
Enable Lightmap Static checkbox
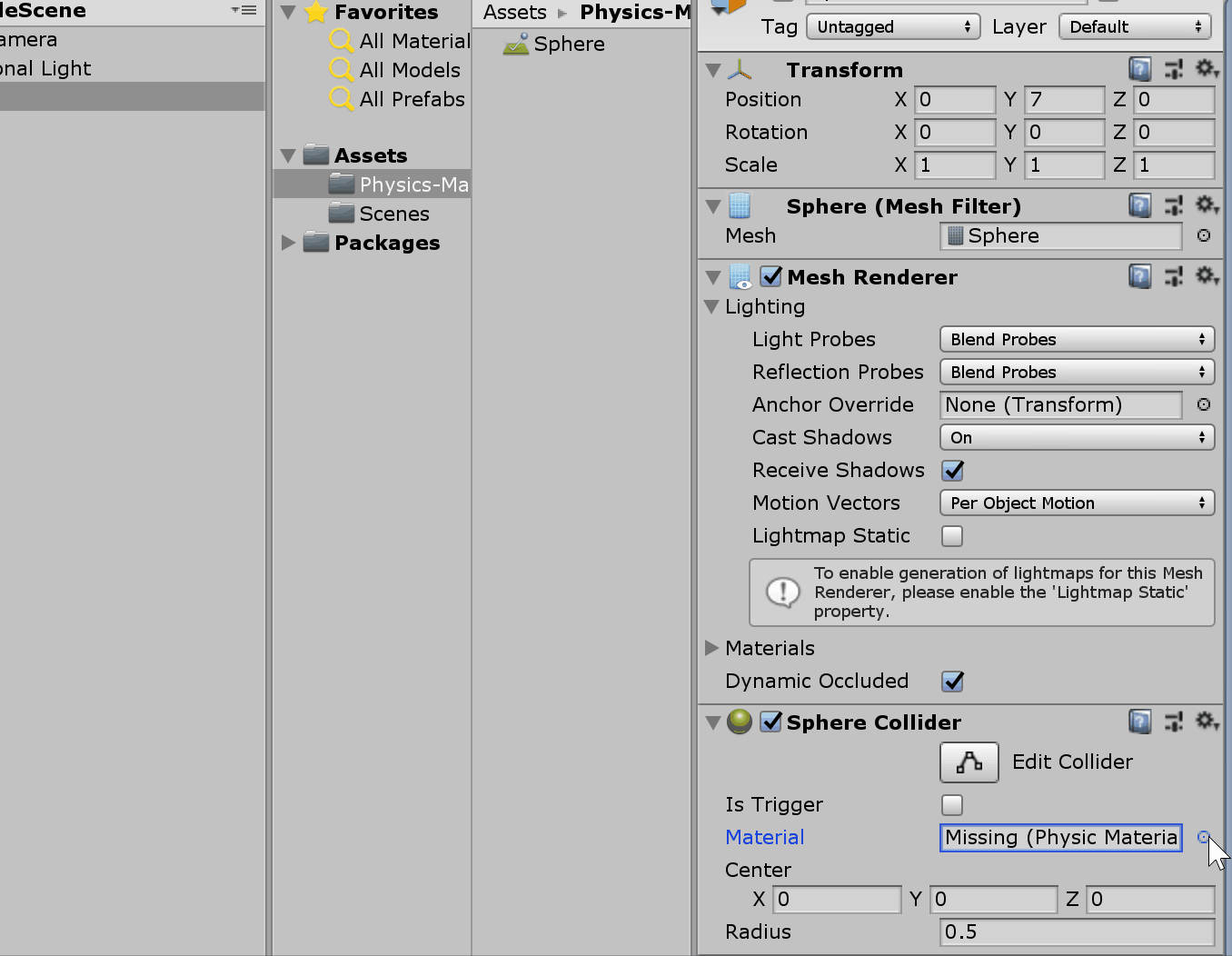[x=952, y=536]
